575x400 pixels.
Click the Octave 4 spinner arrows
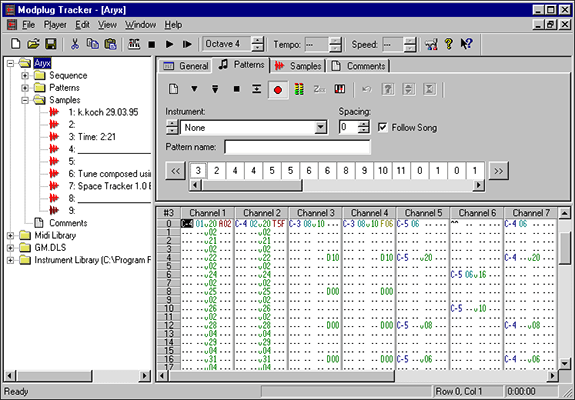coord(258,44)
